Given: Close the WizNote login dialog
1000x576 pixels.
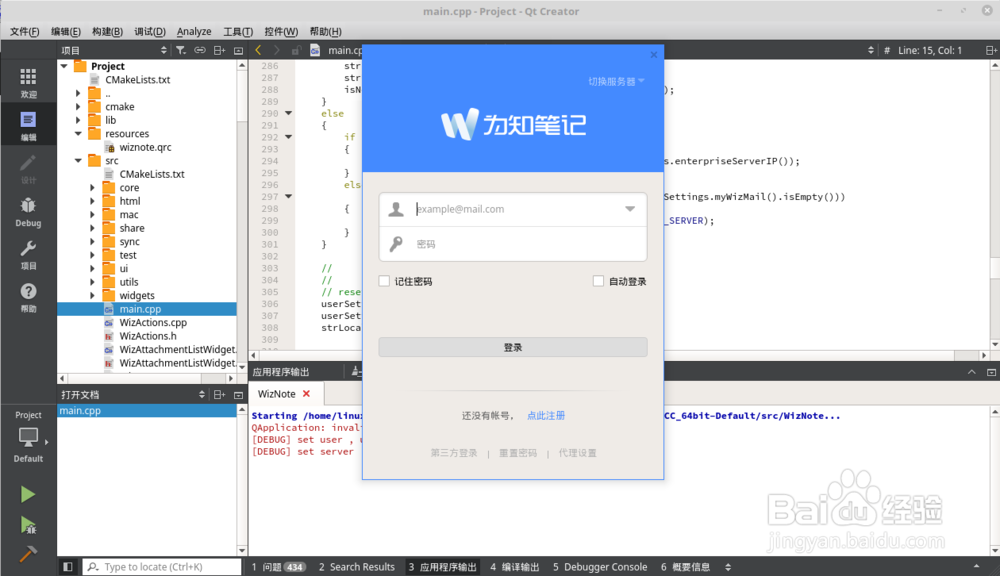Looking at the screenshot, I should (x=654, y=55).
